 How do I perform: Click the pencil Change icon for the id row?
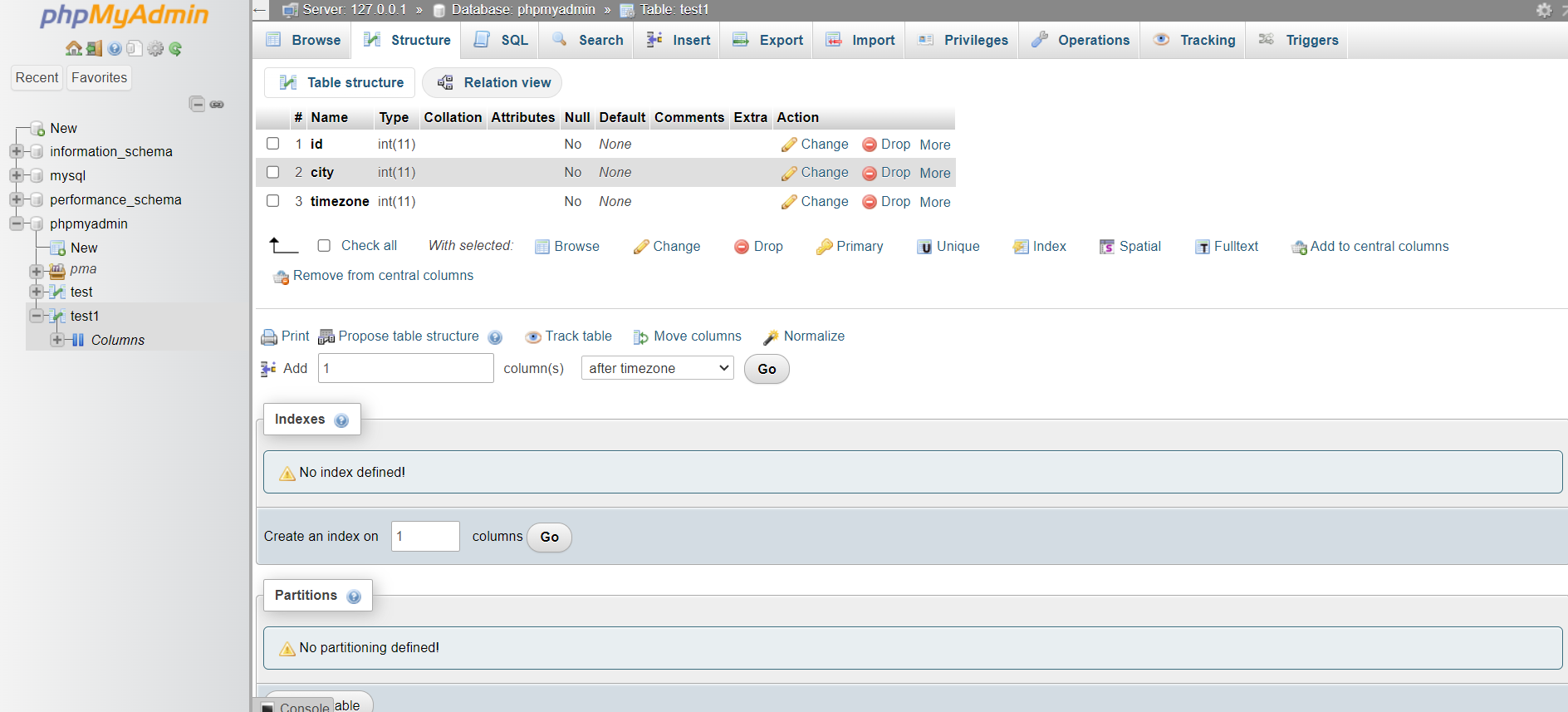pyautogui.click(x=789, y=145)
